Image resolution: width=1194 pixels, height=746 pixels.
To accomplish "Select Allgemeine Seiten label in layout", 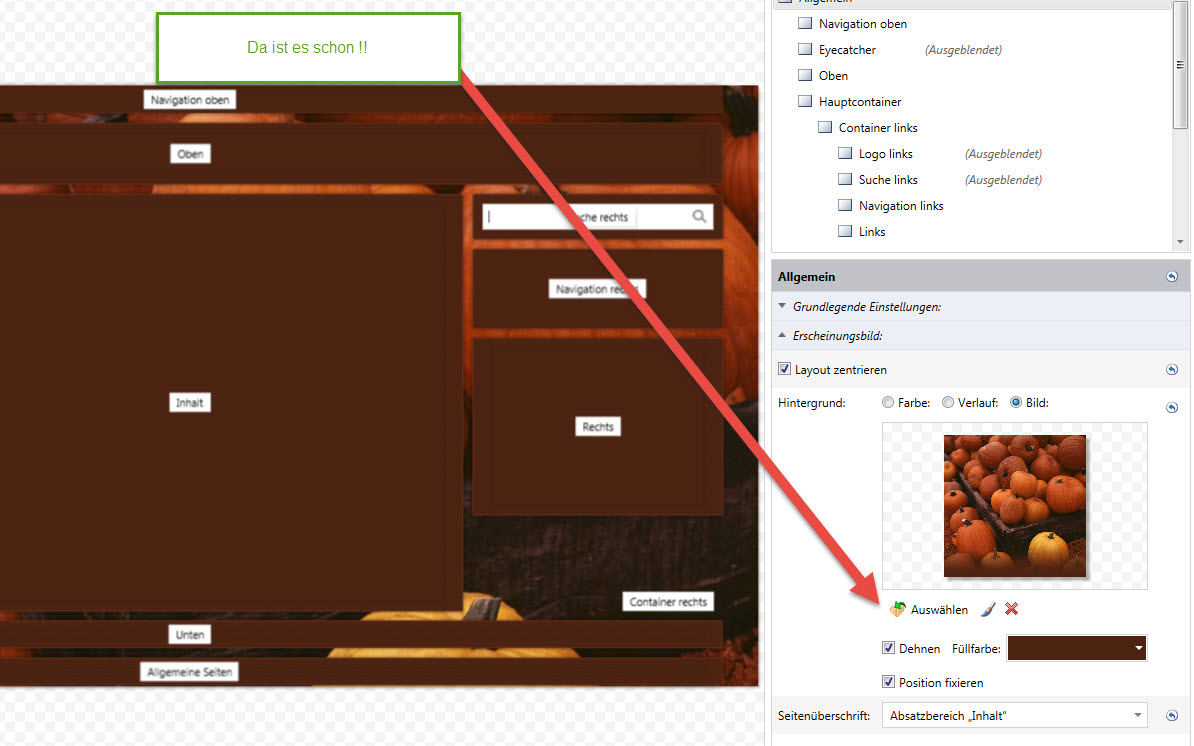I will tap(190, 672).
